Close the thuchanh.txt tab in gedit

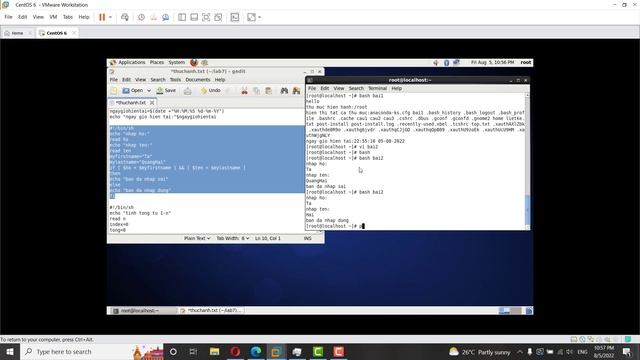(x=152, y=103)
